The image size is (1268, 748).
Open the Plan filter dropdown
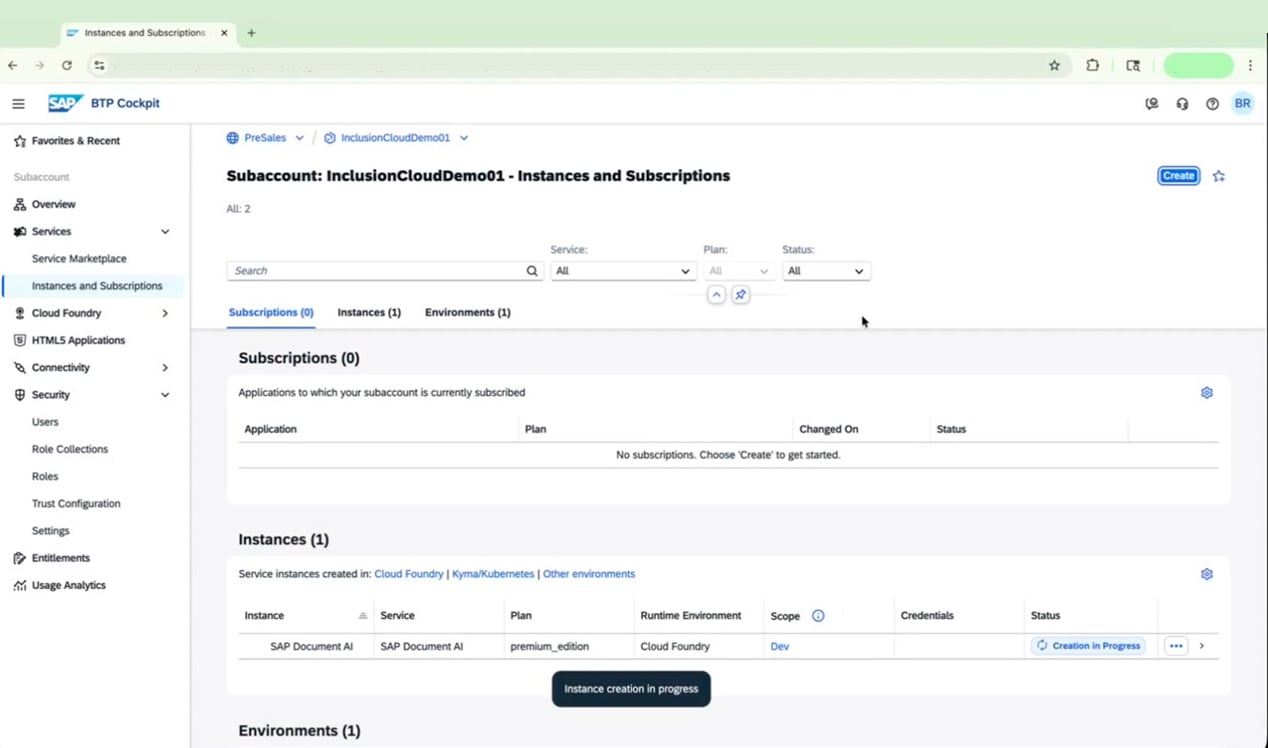pos(739,271)
